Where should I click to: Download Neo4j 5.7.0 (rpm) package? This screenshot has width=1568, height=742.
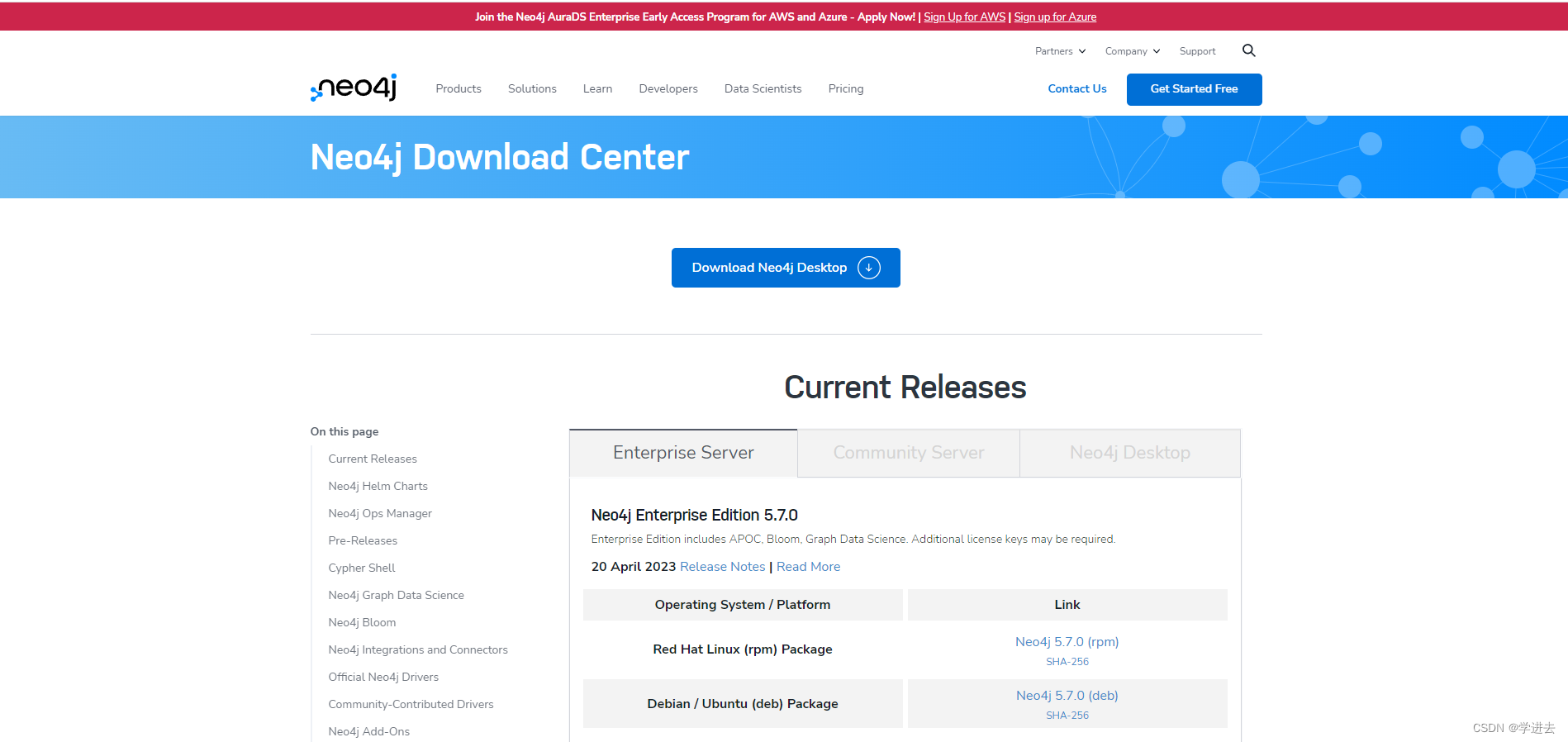[1067, 642]
